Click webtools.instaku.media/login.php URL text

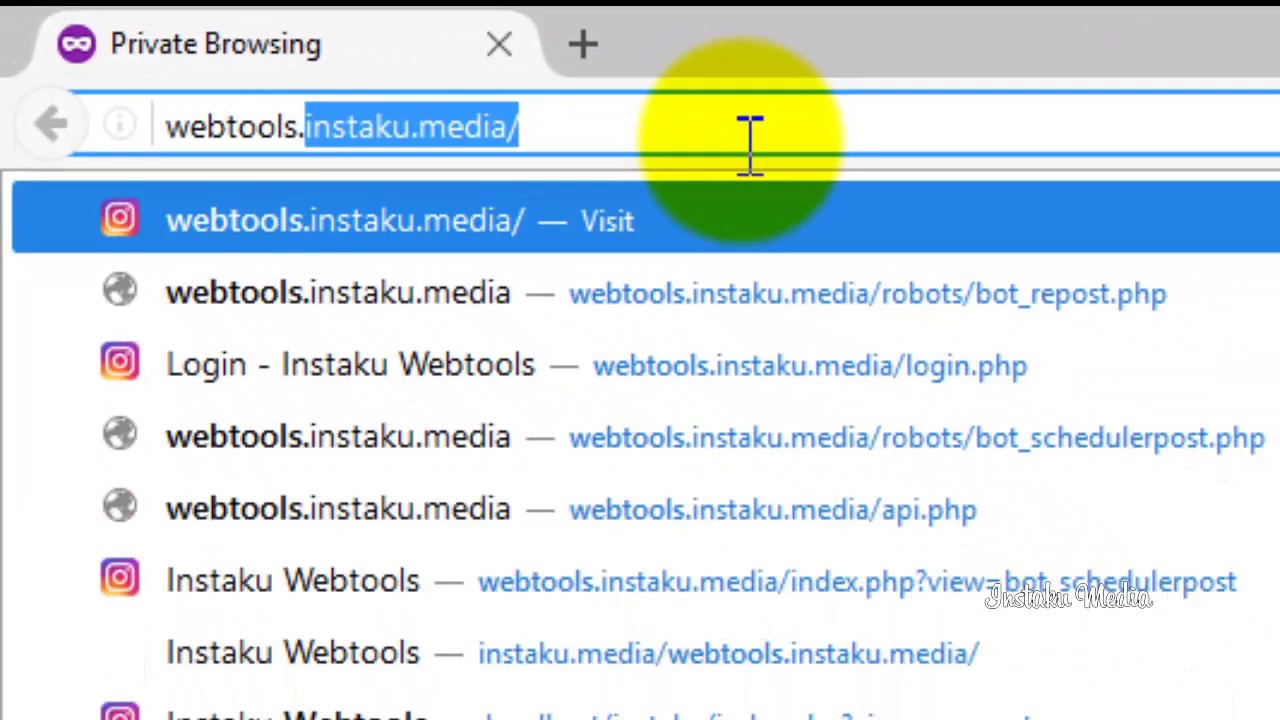[810, 366]
